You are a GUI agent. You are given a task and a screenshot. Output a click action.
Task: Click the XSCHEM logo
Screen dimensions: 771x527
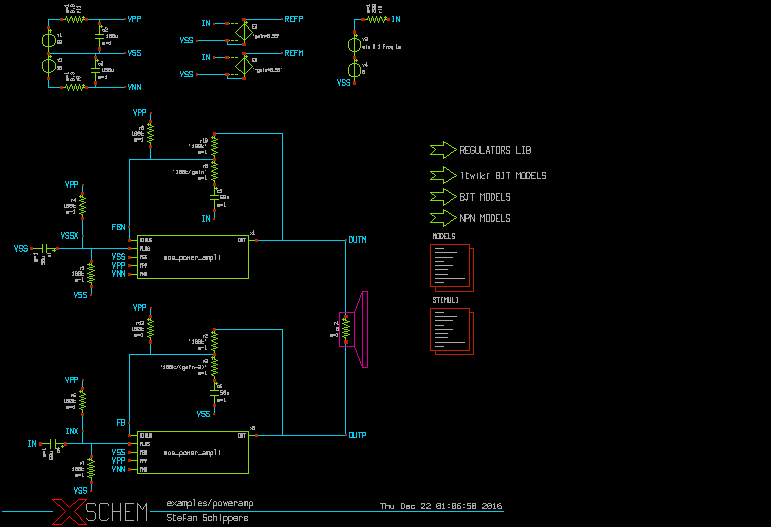click(x=100, y=512)
